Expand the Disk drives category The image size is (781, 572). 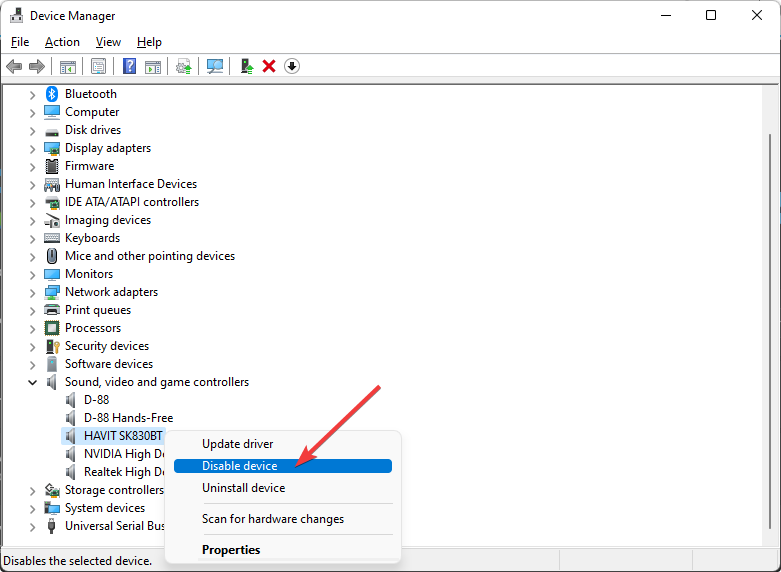click(x=32, y=131)
